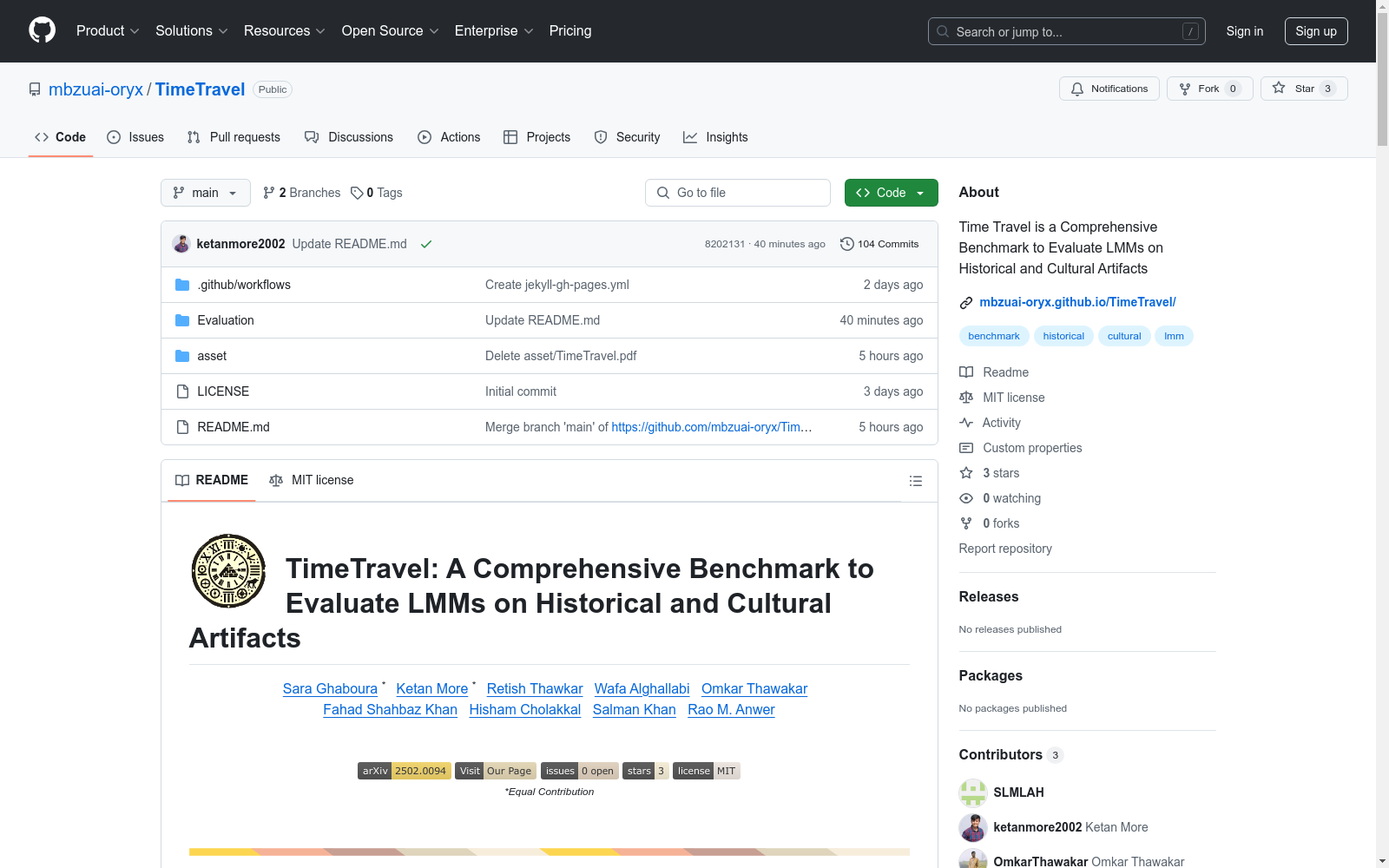Click the SLMLAH contributor avatar
Screen dimensions: 1389x868
tap(973, 792)
